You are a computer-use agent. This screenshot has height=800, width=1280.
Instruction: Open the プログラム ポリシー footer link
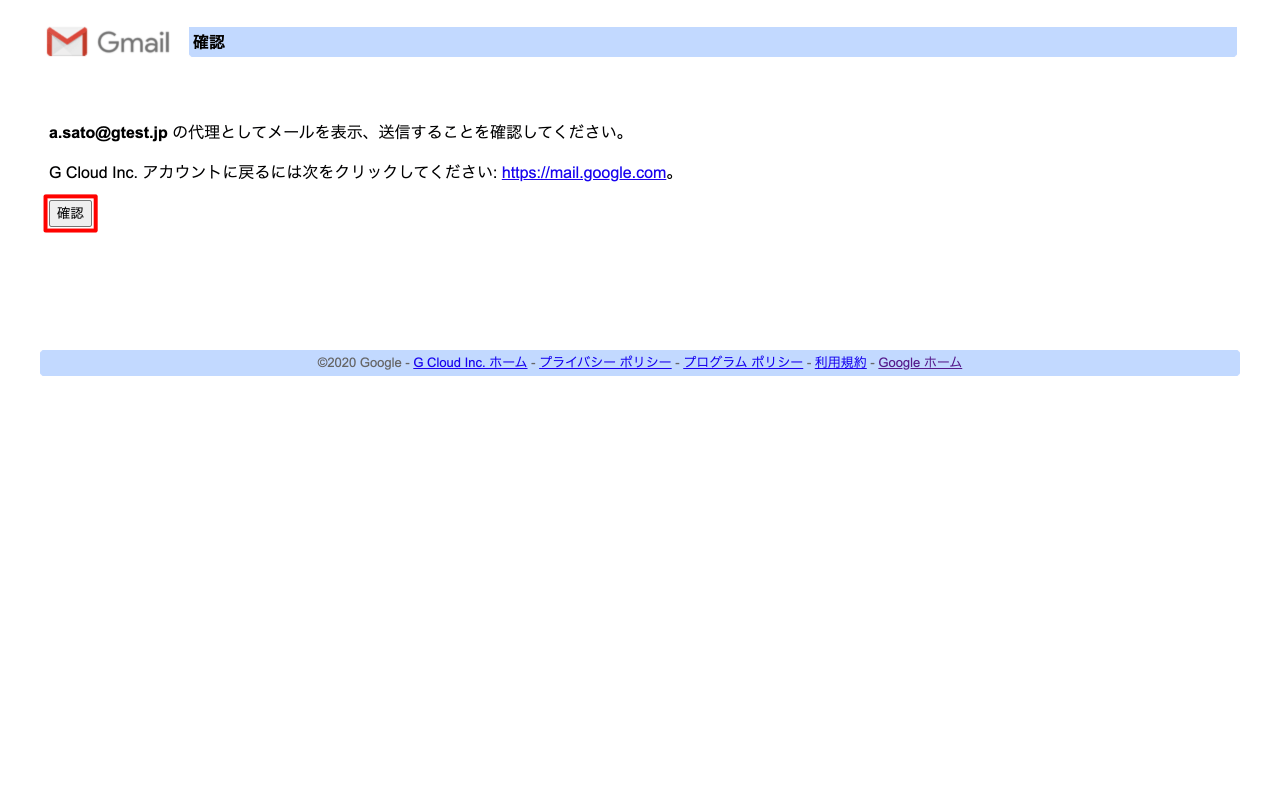pos(742,363)
